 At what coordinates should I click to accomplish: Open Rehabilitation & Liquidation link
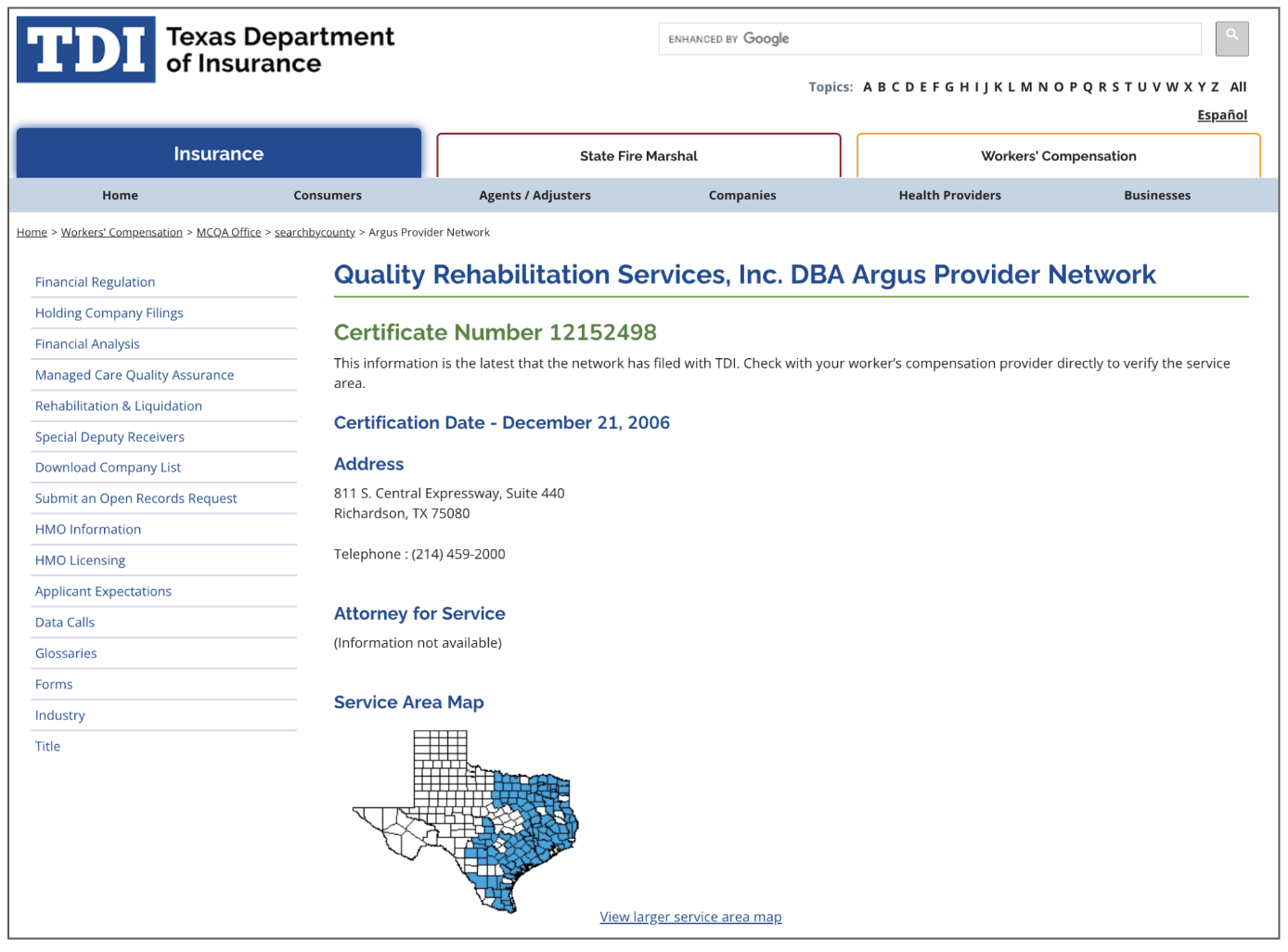pos(119,405)
